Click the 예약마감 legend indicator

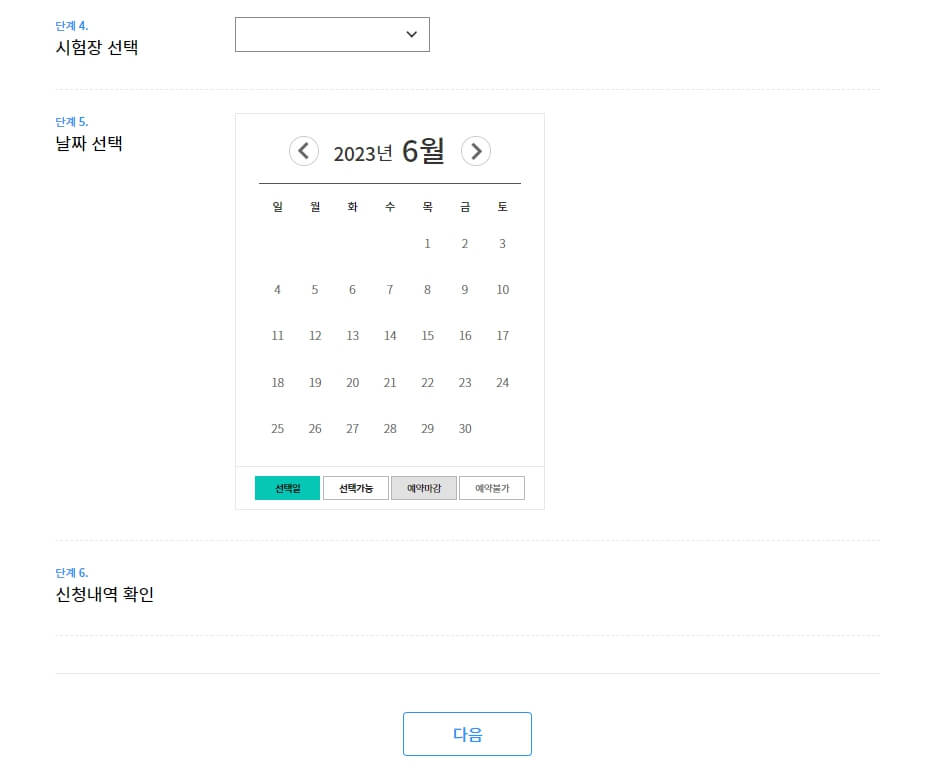[423, 488]
